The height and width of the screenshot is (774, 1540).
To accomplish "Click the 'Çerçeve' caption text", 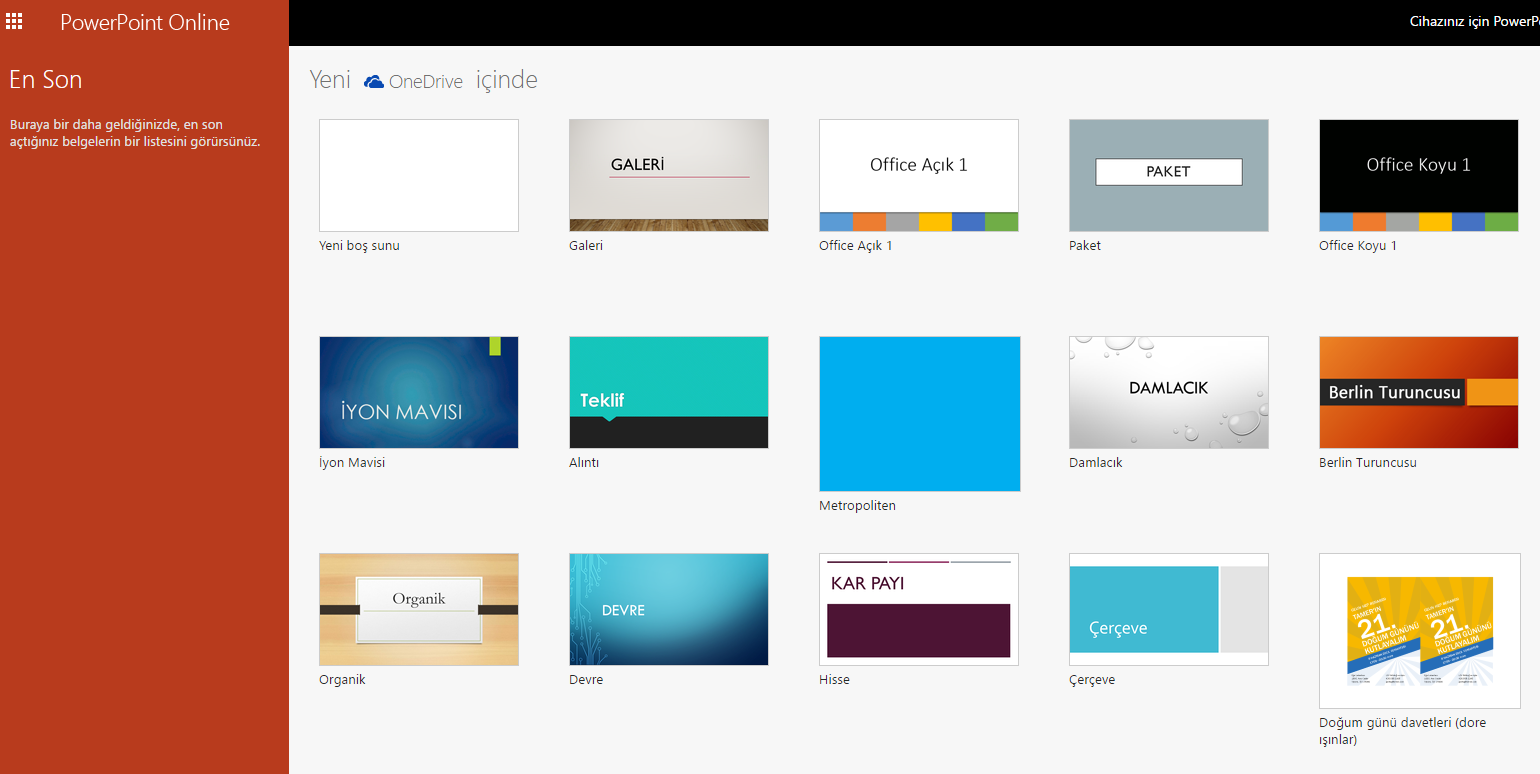I will click(x=1092, y=679).
